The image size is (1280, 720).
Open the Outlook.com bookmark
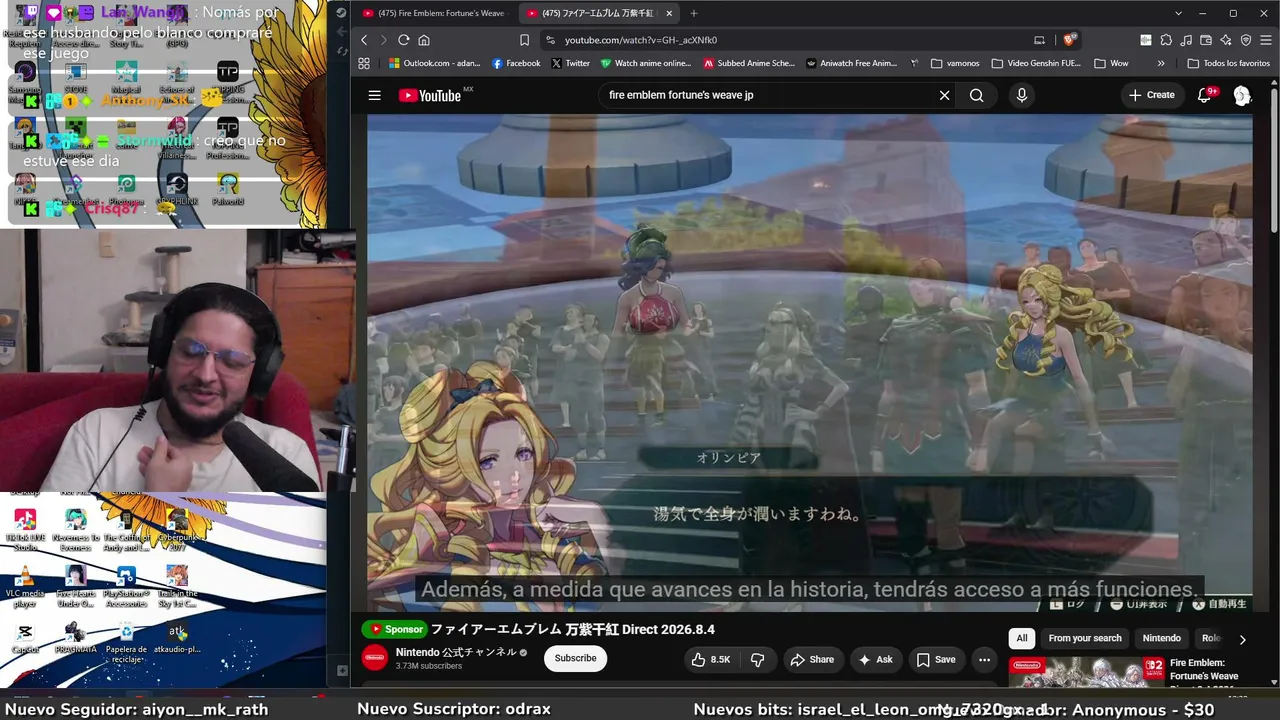(435, 63)
